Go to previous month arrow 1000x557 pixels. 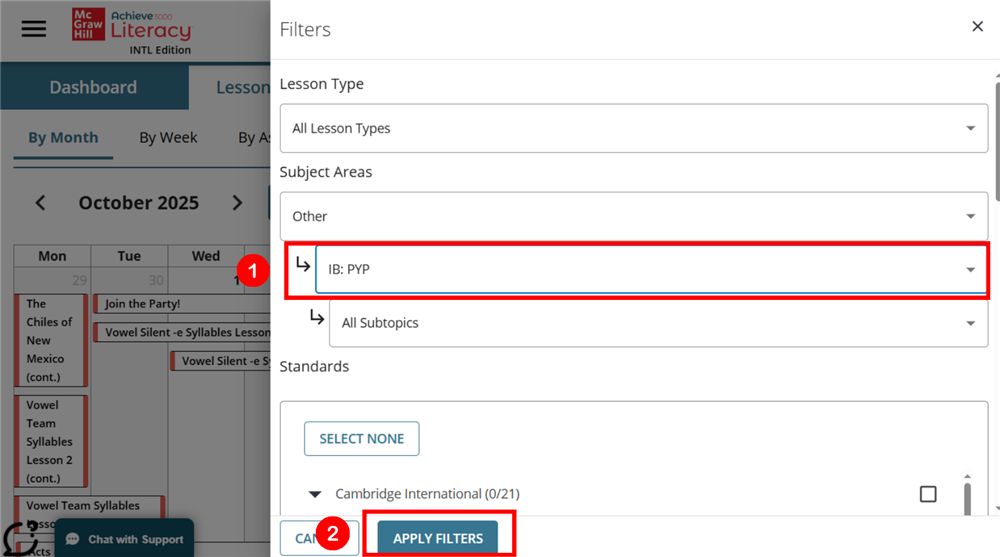coord(40,203)
